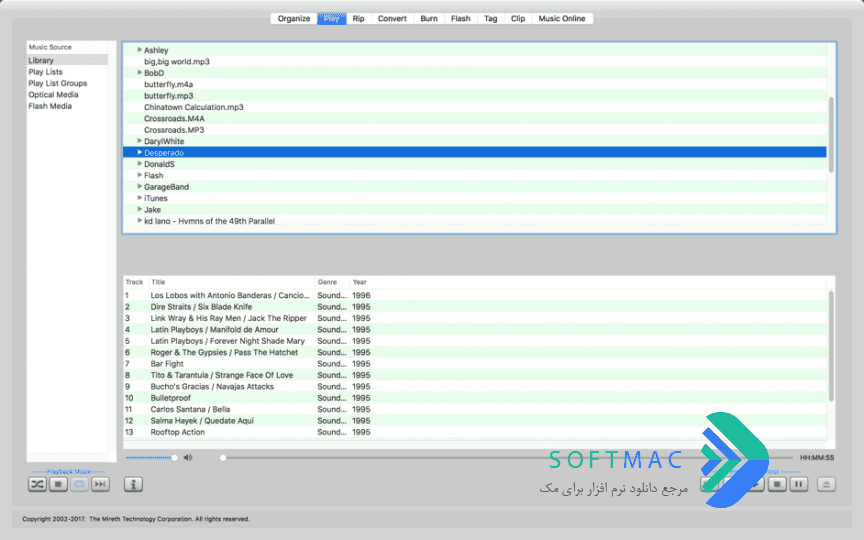The height and width of the screenshot is (540, 864).
Task: Sort by the Title column header
Action: click(x=231, y=282)
